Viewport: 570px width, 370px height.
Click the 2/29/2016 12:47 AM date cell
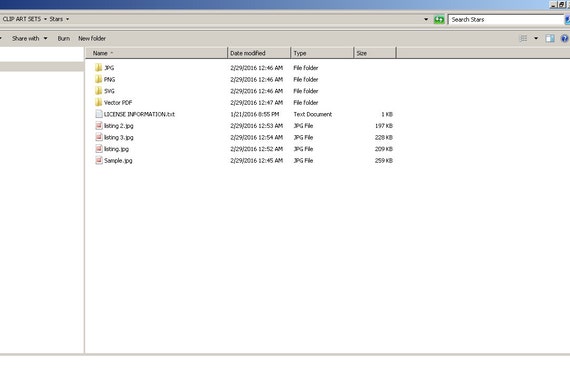click(x=257, y=102)
